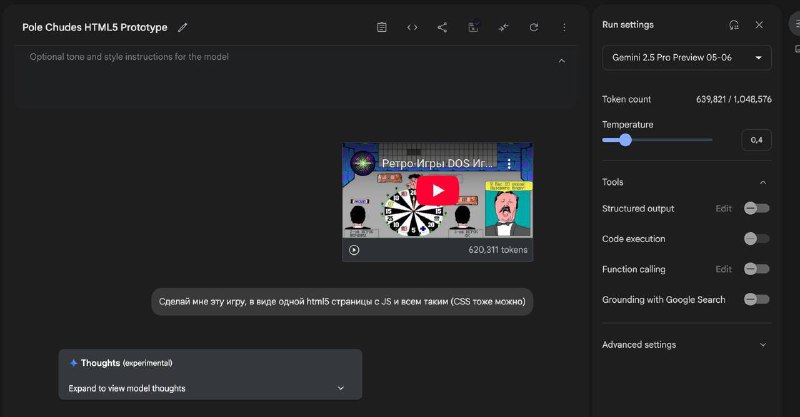Image resolution: width=800 pixels, height=417 pixels.
Task: Click the 'Tools' section label
Action: 612,182
